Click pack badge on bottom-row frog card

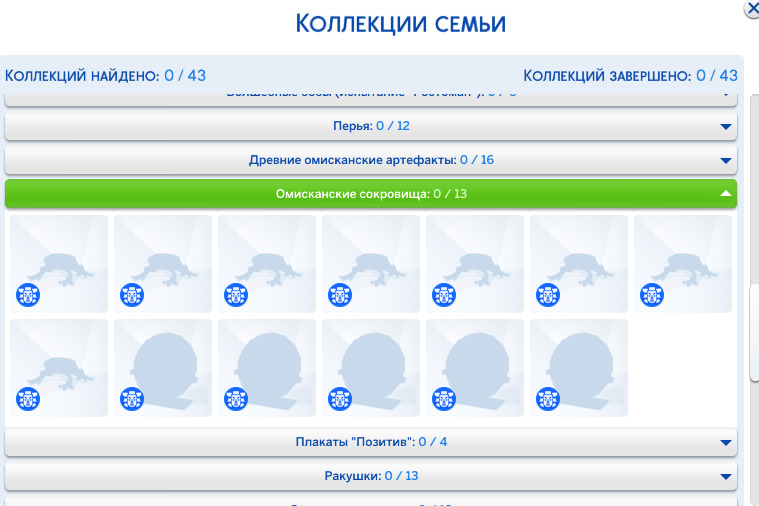point(28,399)
